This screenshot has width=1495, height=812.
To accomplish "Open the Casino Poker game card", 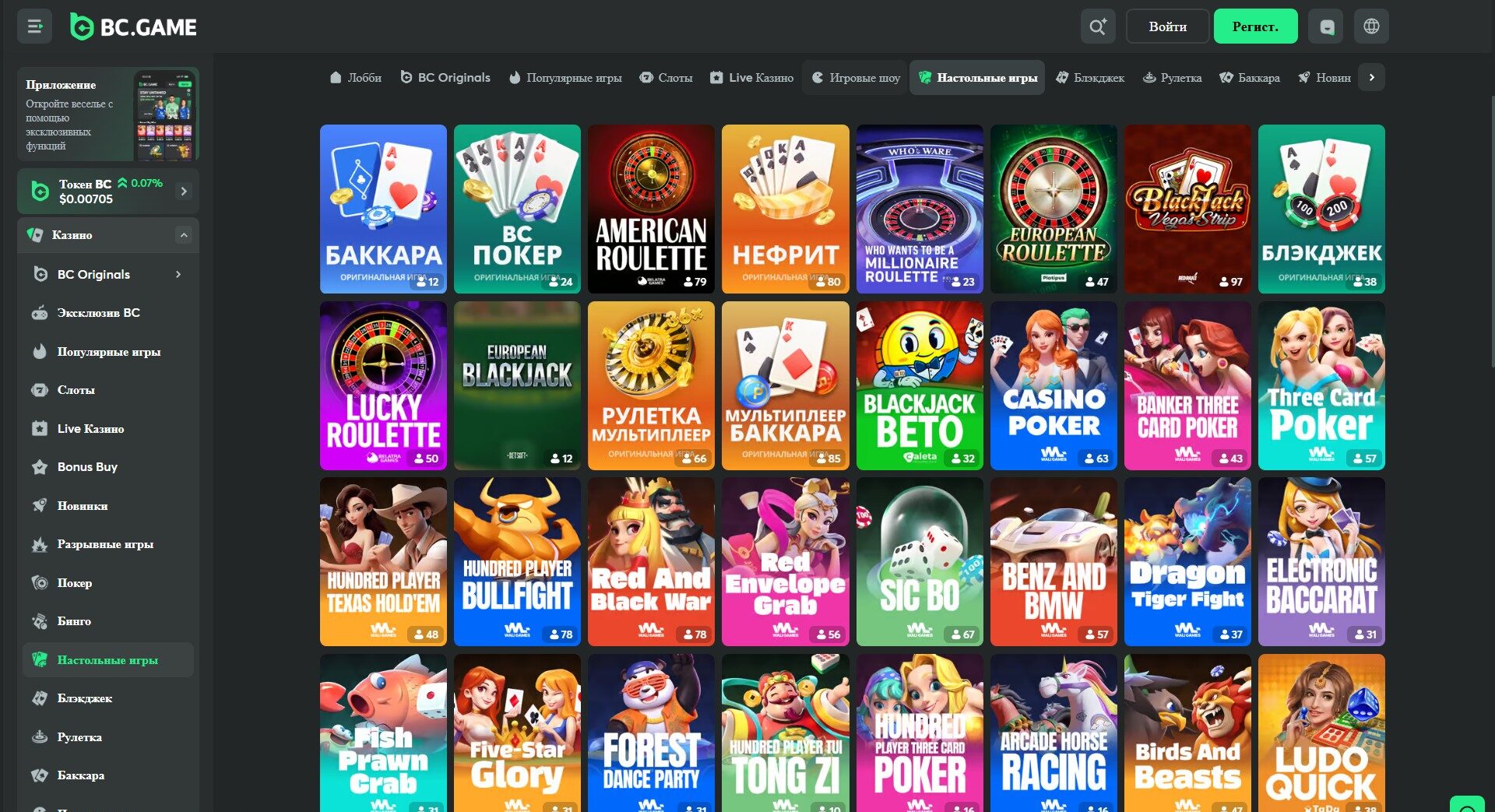I will click(1054, 386).
